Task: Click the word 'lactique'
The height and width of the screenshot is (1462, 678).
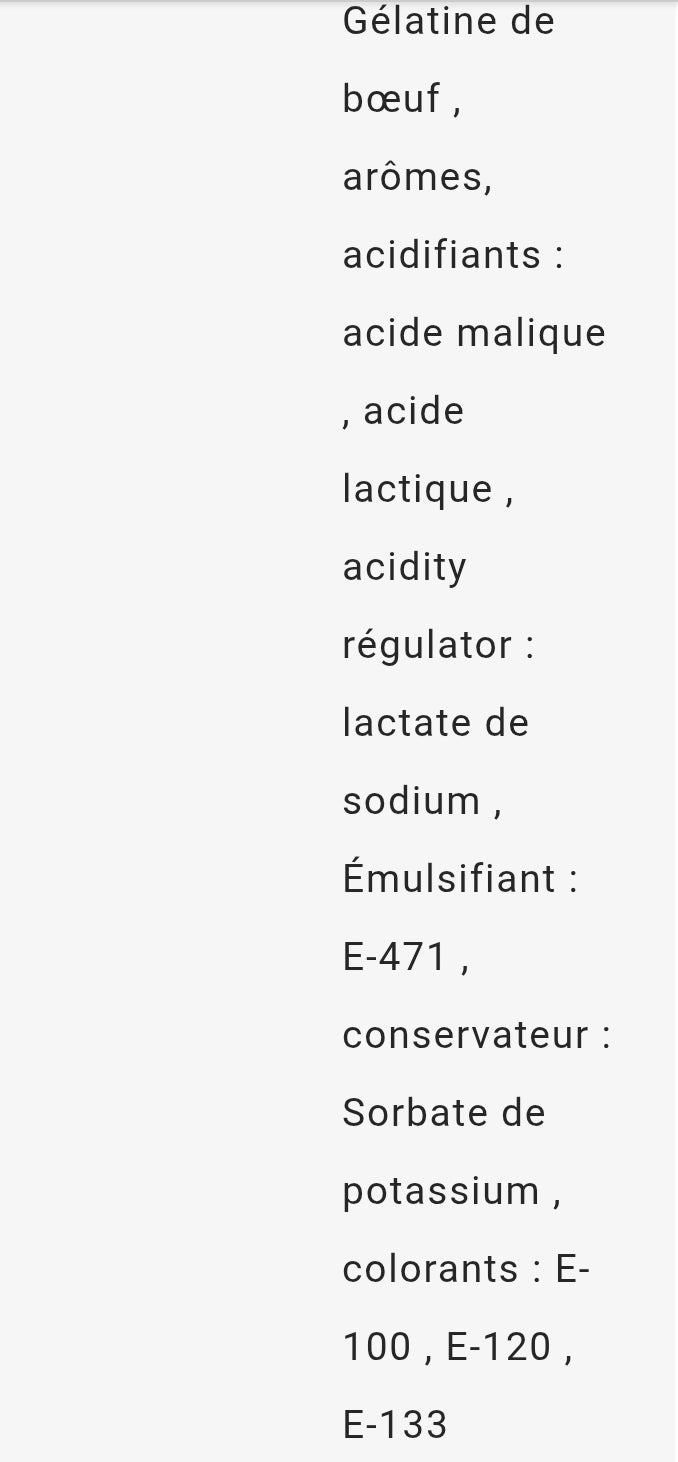Action: pyautogui.click(x=418, y=489)
